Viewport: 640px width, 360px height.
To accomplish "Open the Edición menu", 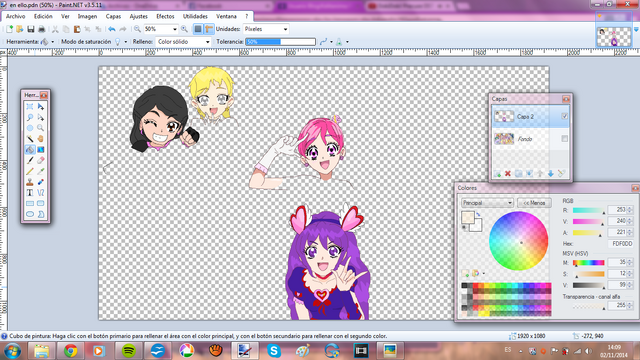I will [43, 16].
